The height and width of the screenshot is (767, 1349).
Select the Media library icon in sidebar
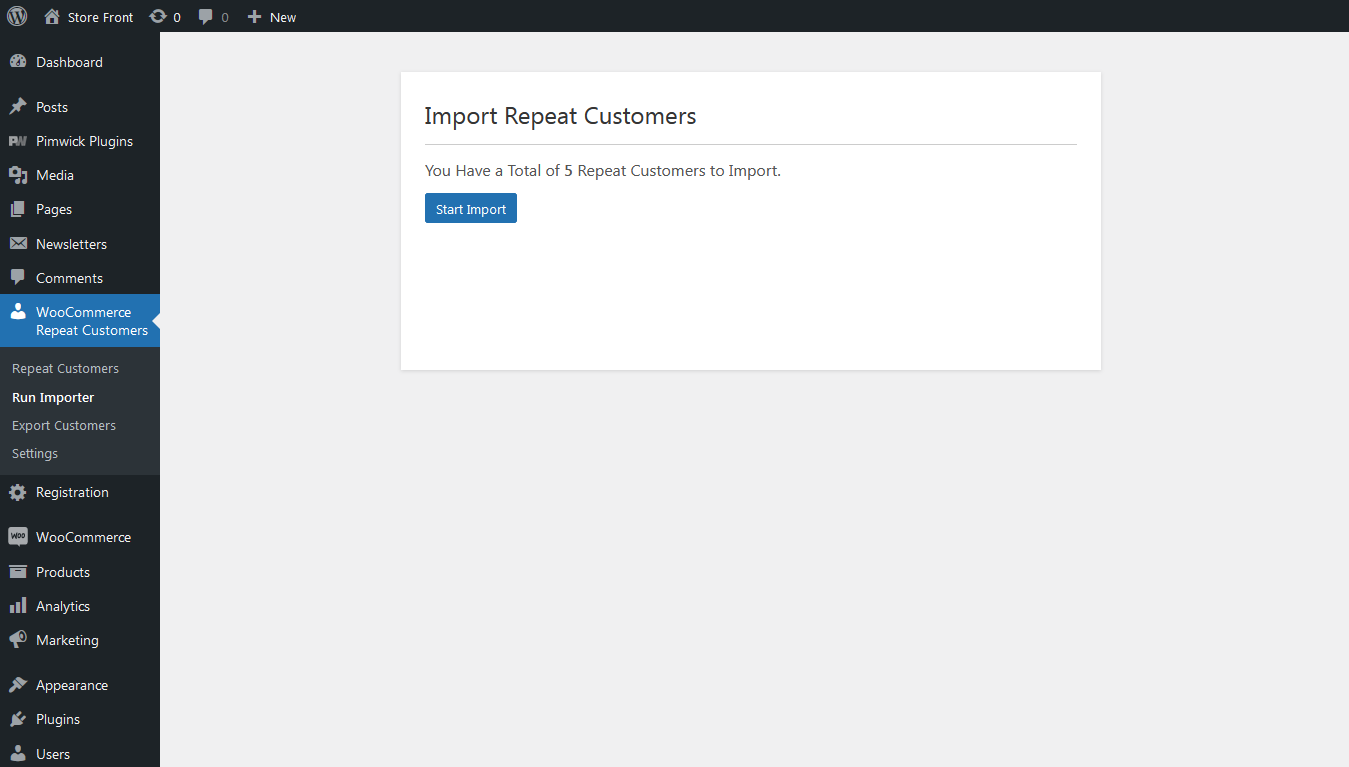(18, 174)
